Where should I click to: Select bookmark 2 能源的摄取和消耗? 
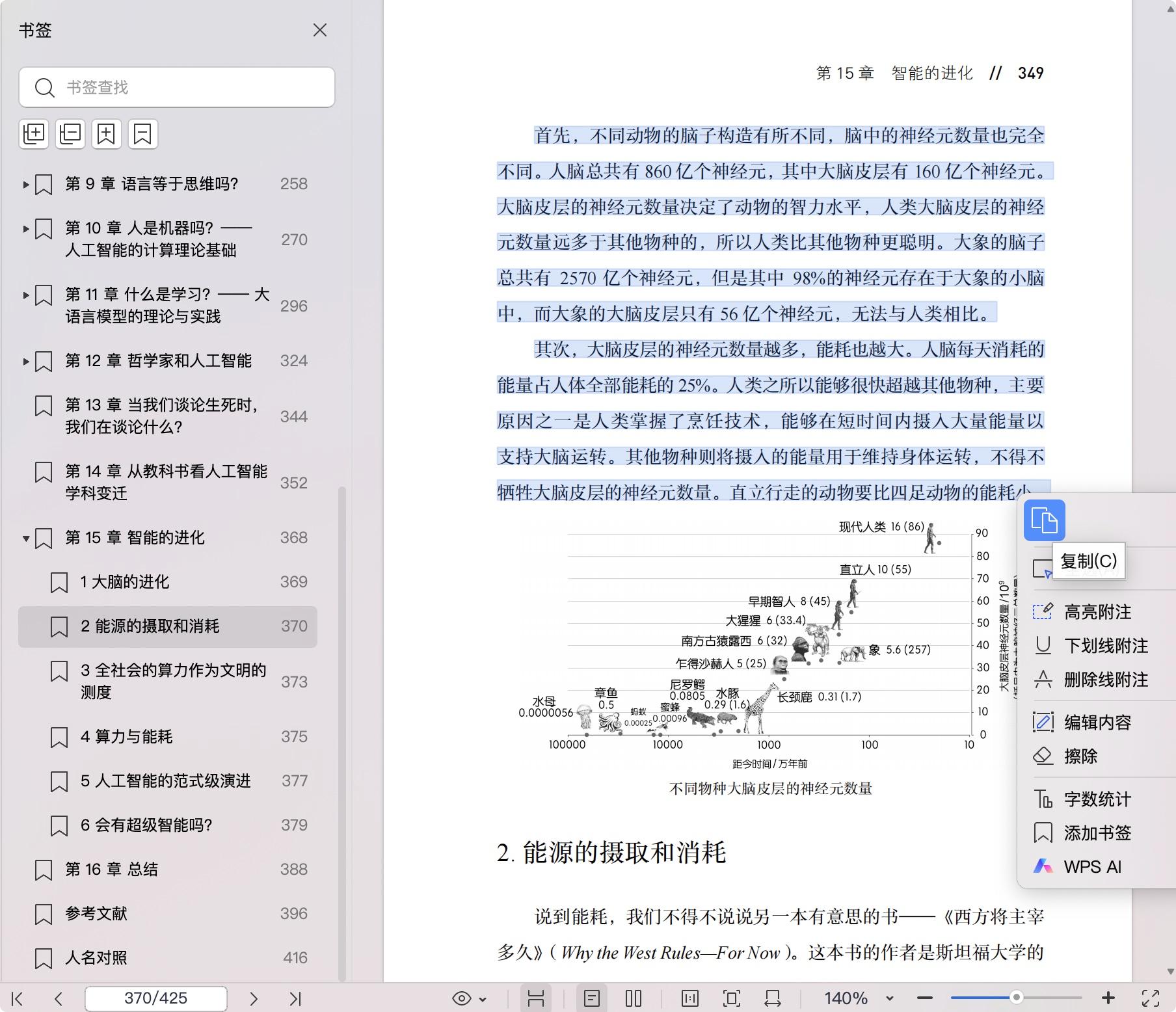pyautogui.click(x=168, y=626)
